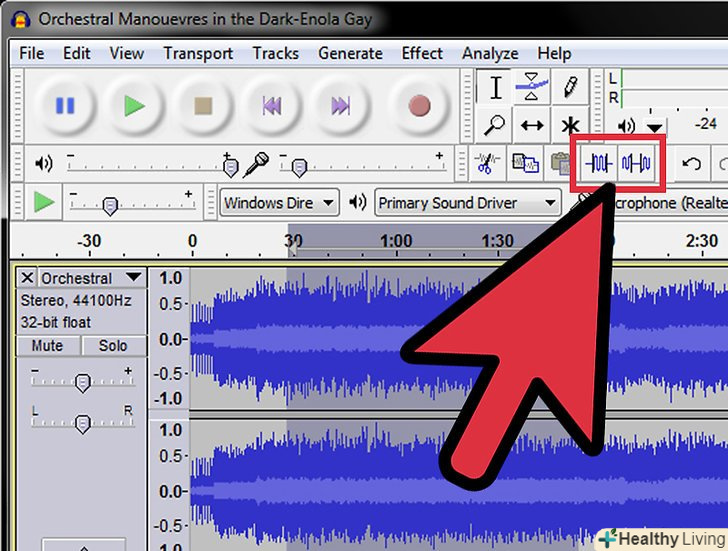This screenshot has height=551, width=728.
Task: Click the Copy icon in the edit toolbar
Action: click(x=525, y=163)
